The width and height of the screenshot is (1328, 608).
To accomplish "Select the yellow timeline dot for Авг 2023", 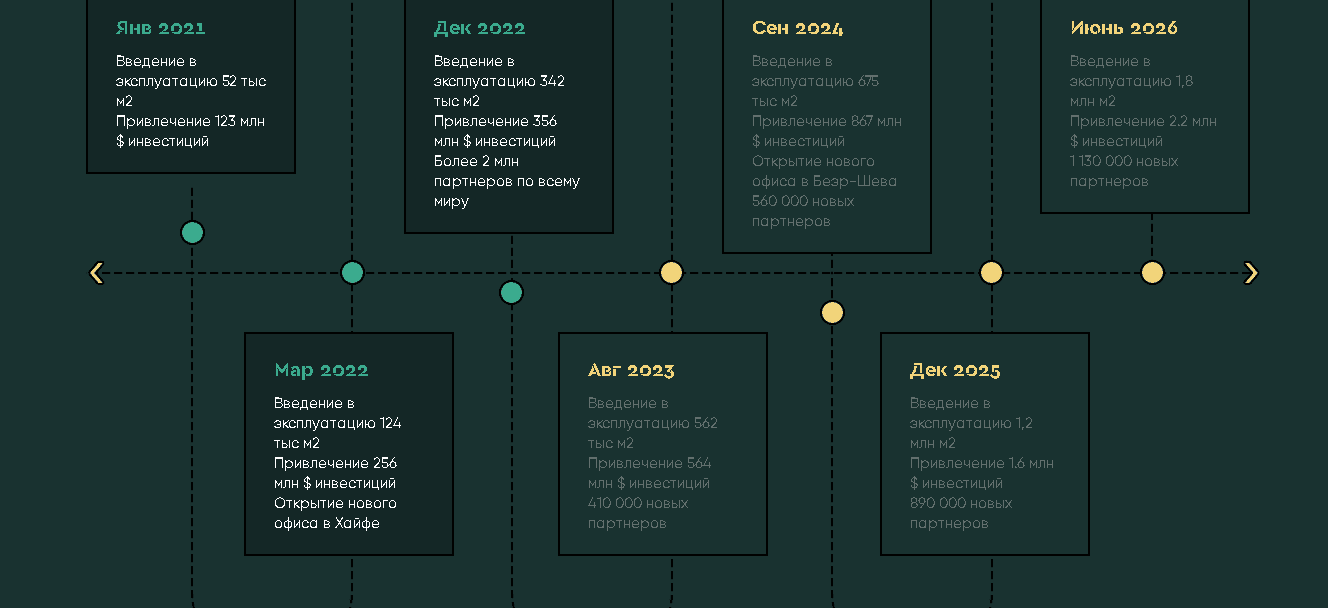I will (x=671, y=273).
